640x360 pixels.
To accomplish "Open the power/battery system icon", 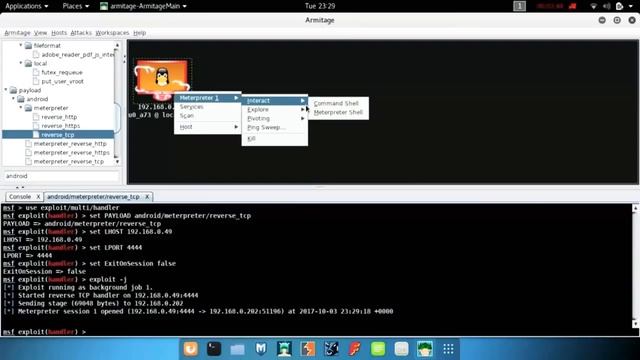I will point(620,6).
